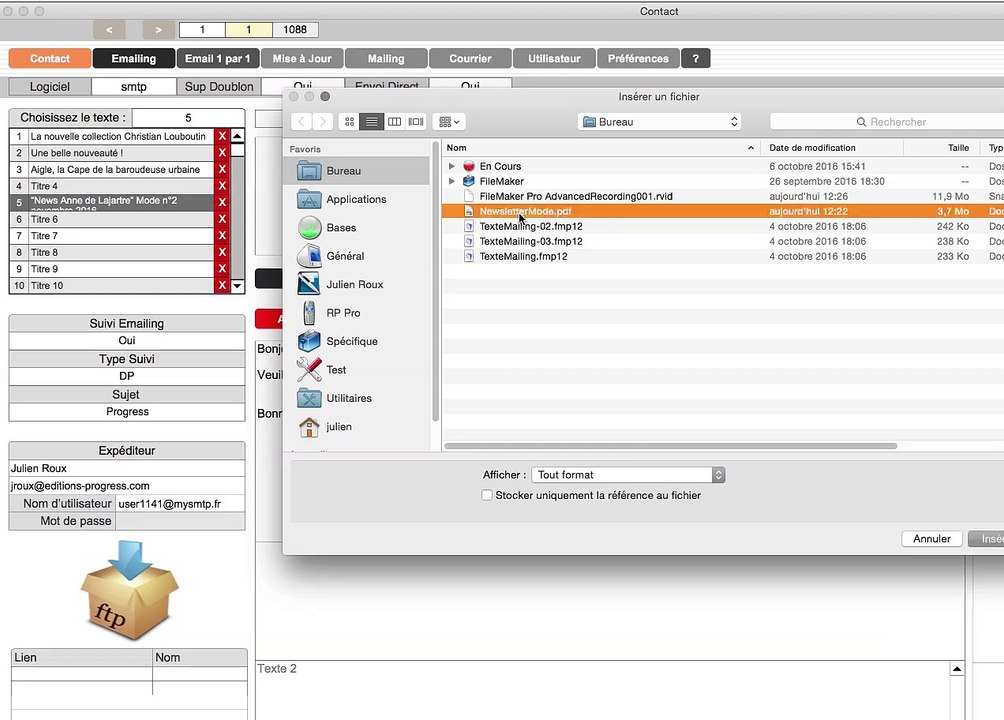Open the Utilitaires sidebar folder
Screen dimensions: 1004x720
pyautogui.click(x=349, y=398)
